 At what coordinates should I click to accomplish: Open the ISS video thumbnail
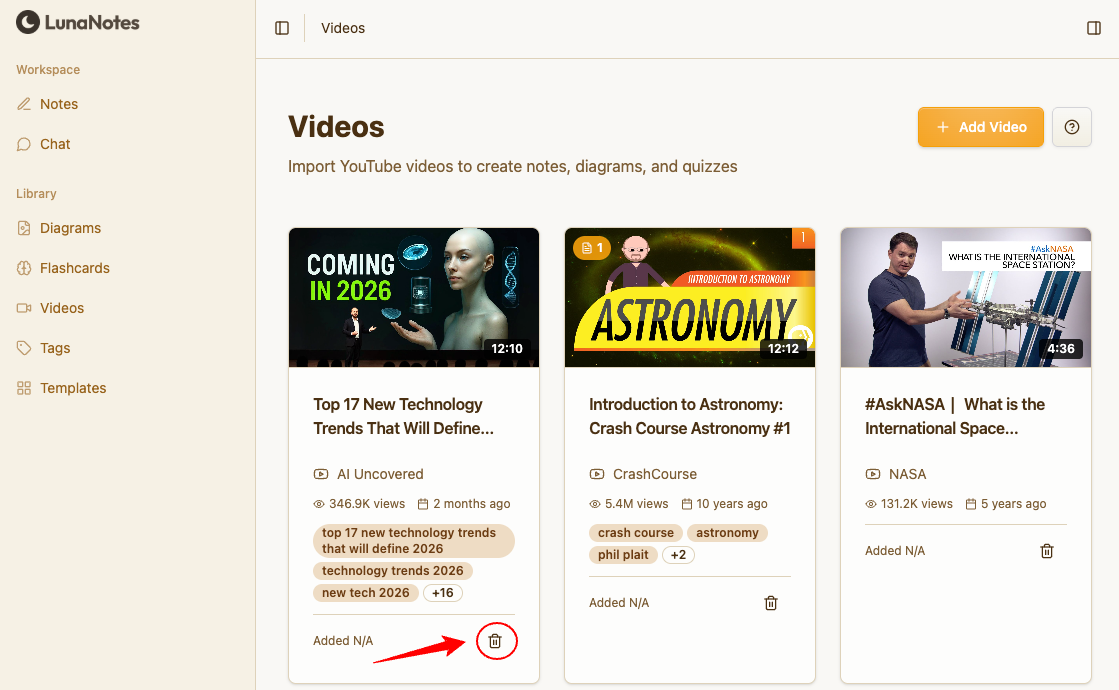pyautogui.click(x=965, y=297)
